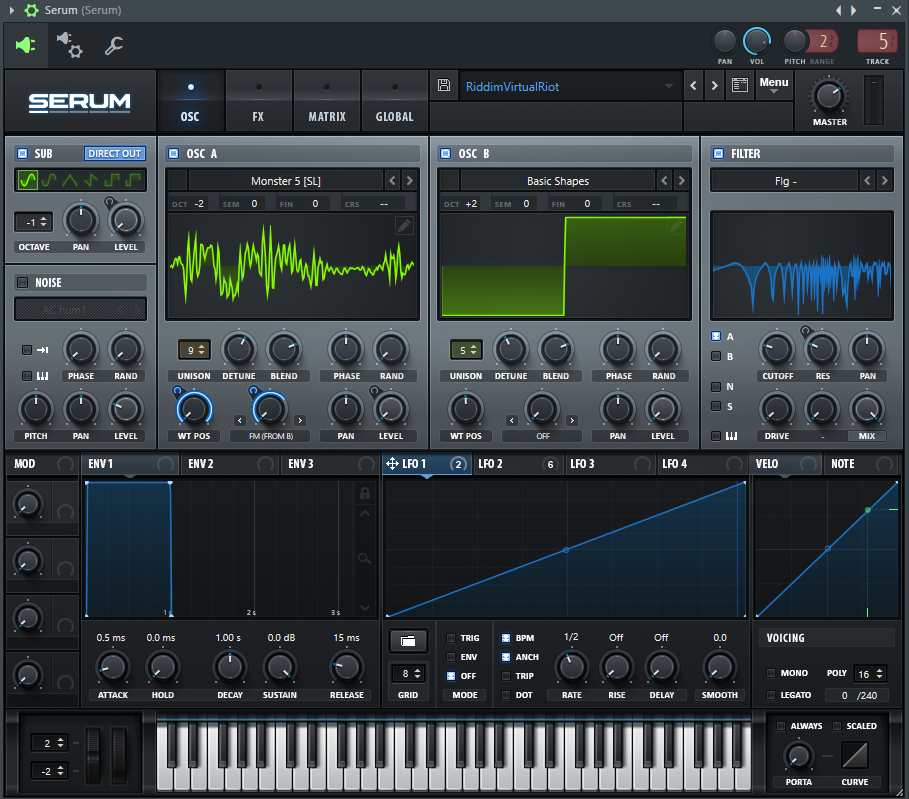
Task: Open the filter type selector
Action: pos(785,181)
